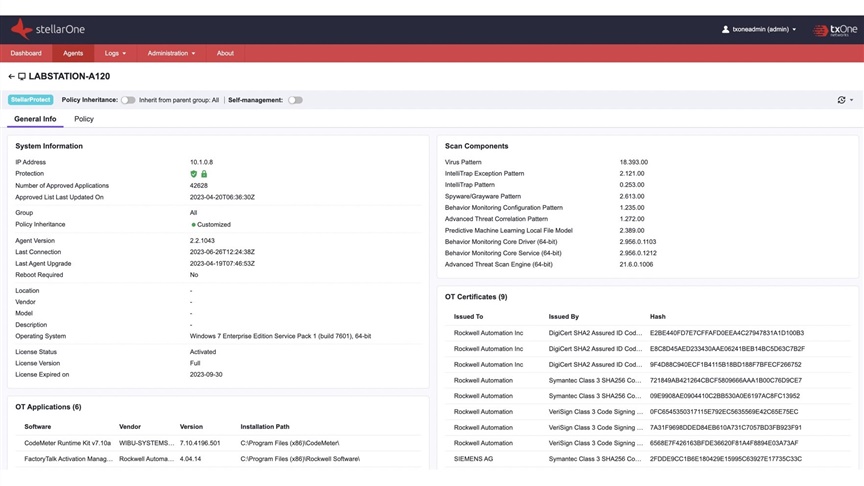This screenshot has width=864, height=486.
Task: Click the Windows 7 Enterprise operating system text
Action: [x=280, y=336]
